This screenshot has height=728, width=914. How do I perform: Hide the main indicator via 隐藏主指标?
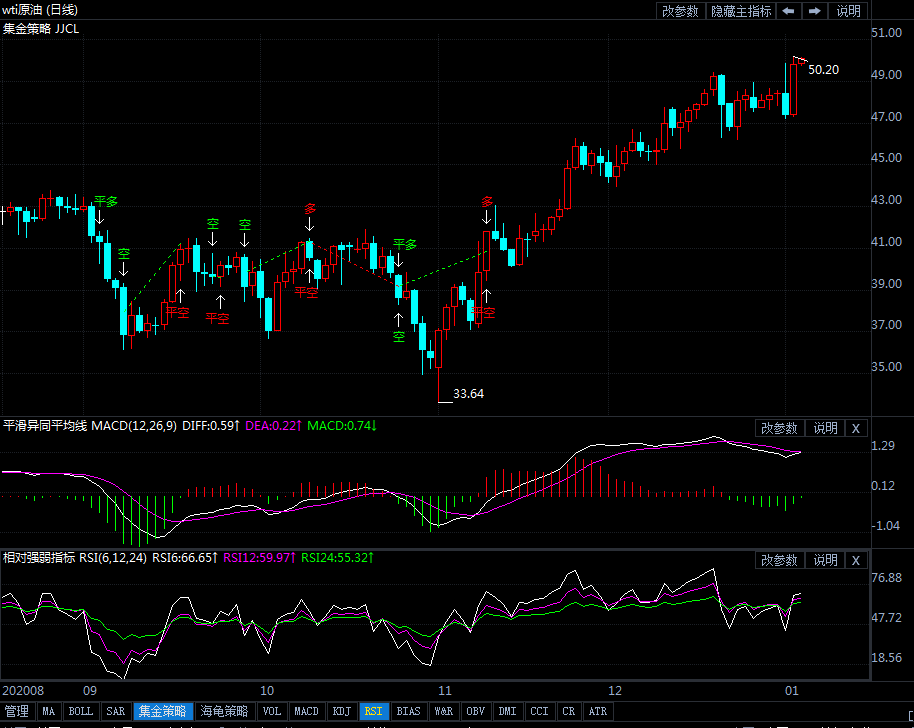[x=741, y=11]
